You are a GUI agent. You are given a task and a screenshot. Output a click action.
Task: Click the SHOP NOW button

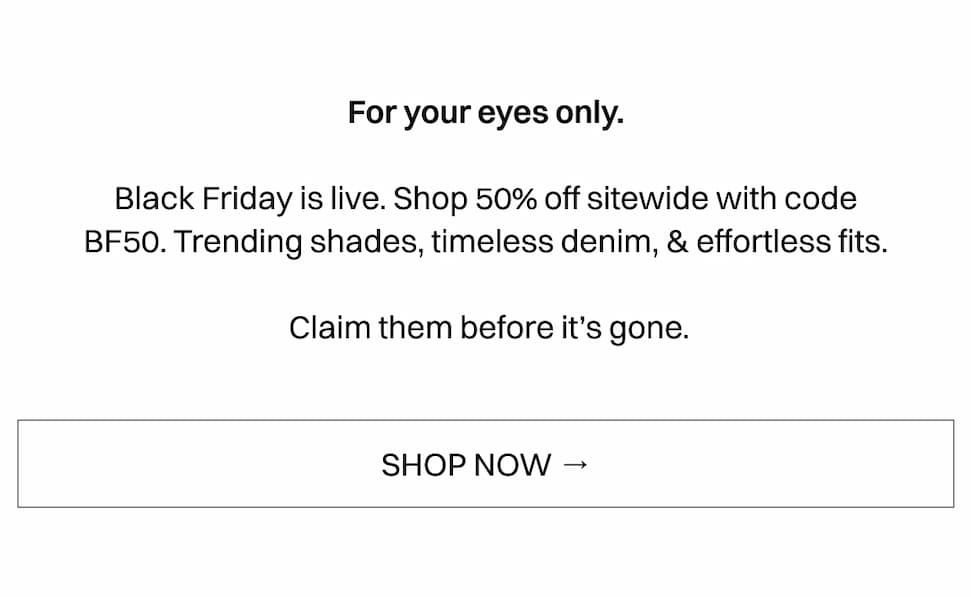click(485, 464)
